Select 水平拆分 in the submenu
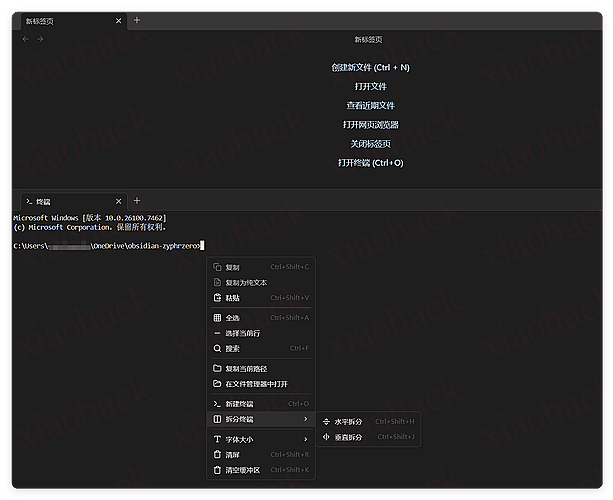The width and height of the screenshot is (613, 500). (368, 421)
